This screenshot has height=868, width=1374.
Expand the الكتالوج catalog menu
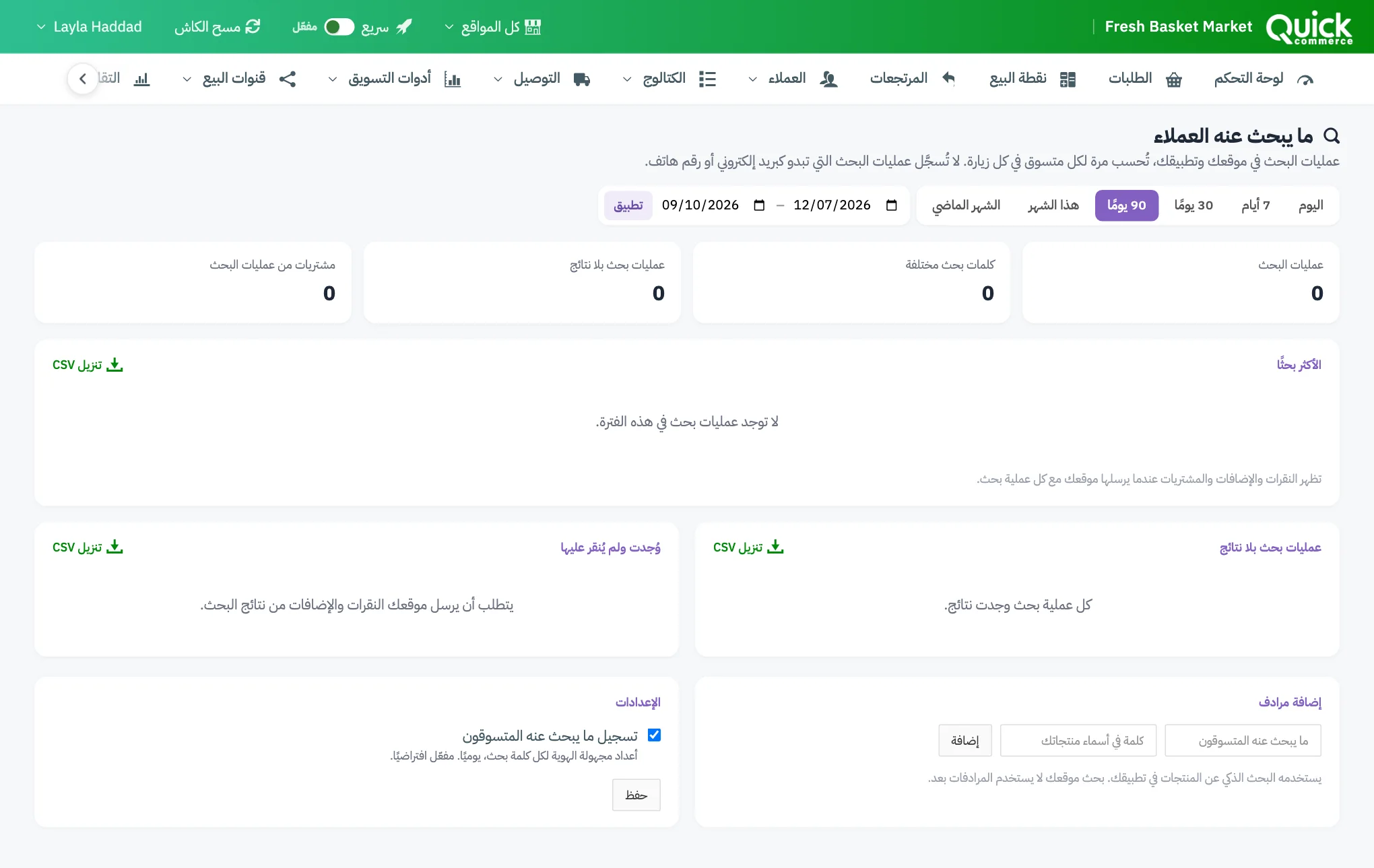669,79
